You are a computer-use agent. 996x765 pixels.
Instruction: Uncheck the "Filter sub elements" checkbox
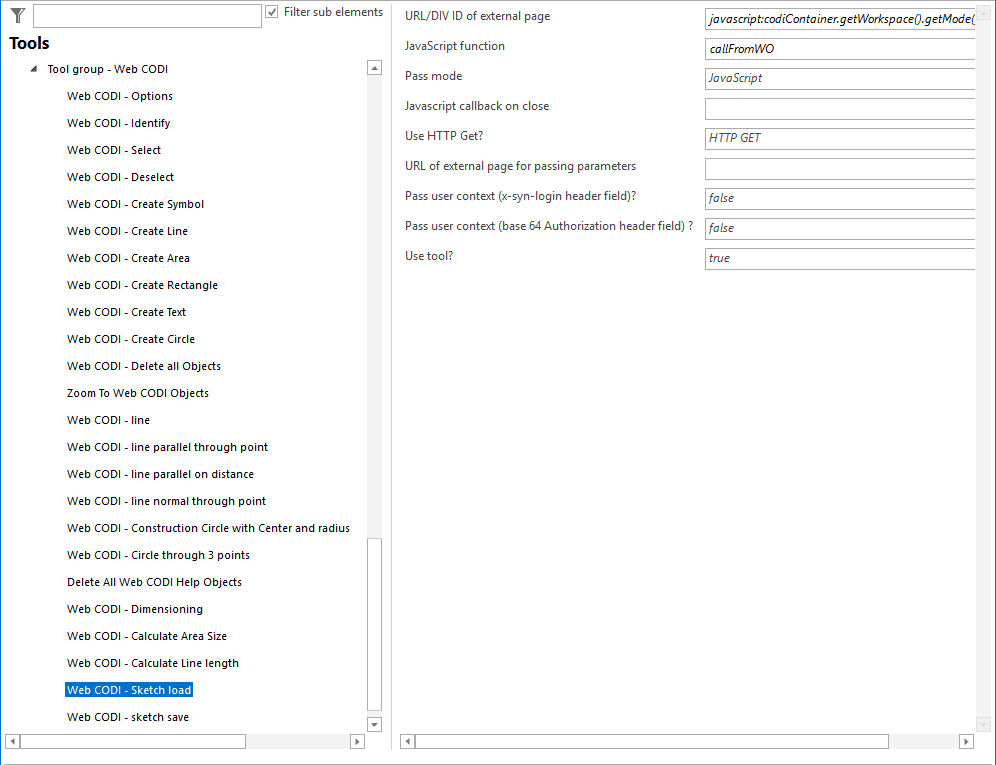[270, 12]
